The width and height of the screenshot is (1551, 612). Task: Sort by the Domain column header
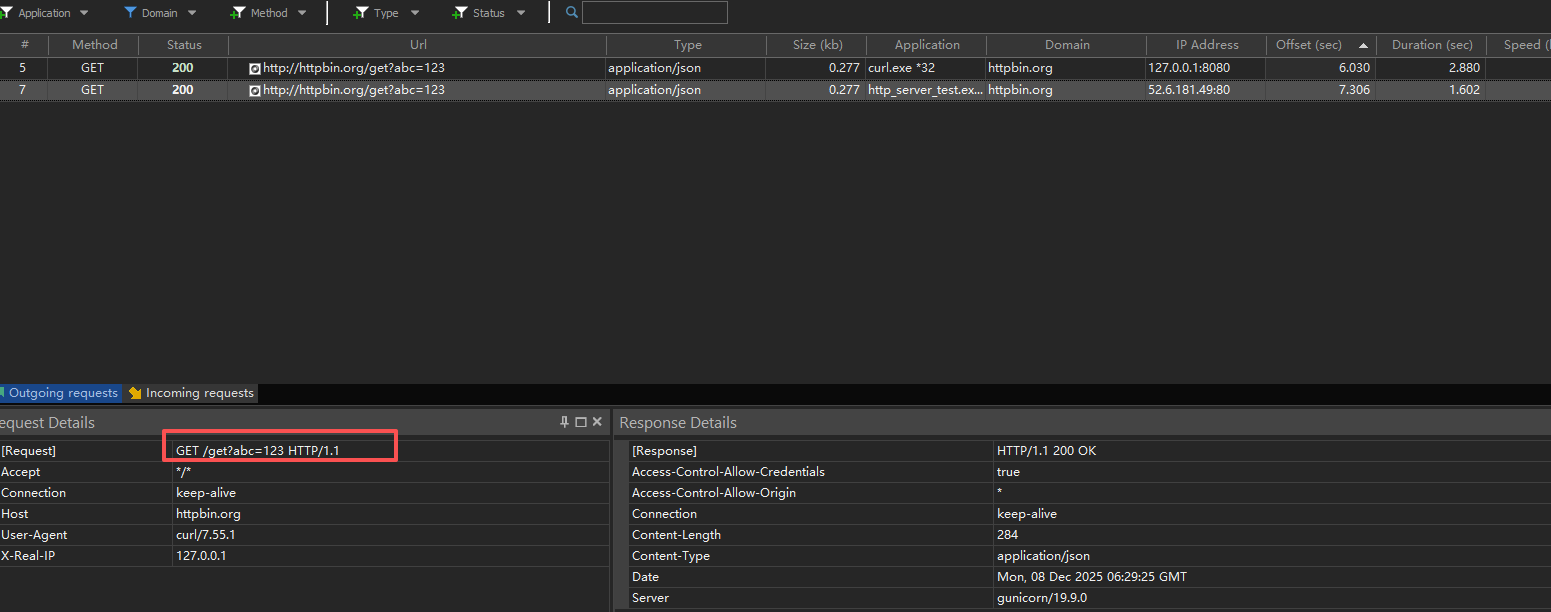tap(1067, 45)
